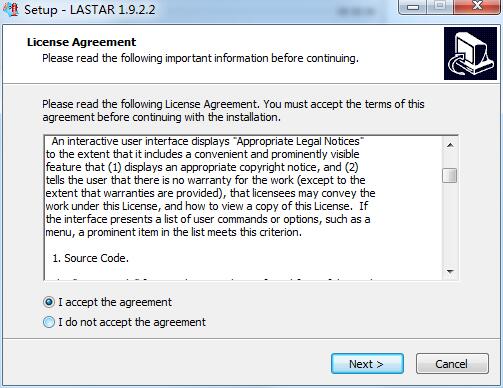This screenshot has width=503, height=388.
Task: Click the License Agreement heading
Action: [x=81, y=42]
